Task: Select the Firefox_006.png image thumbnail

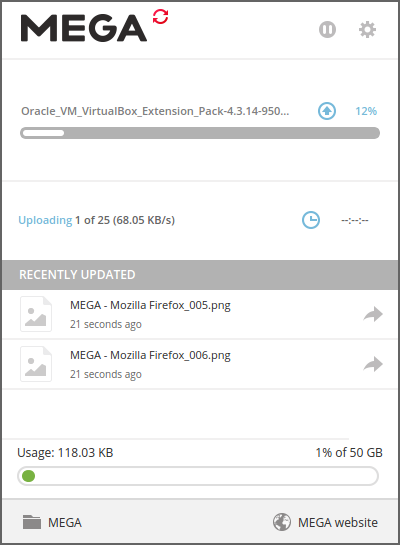Action: (x=36, y=364)
